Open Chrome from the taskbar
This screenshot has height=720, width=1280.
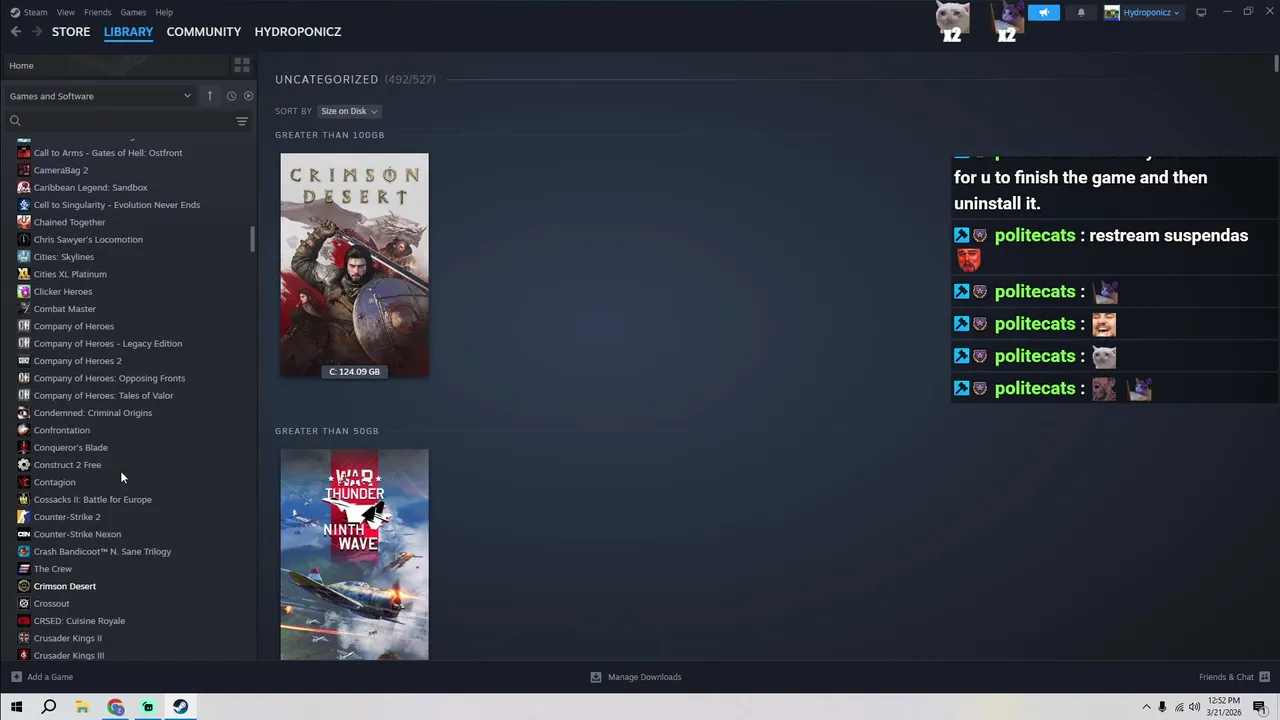(116, 707)
